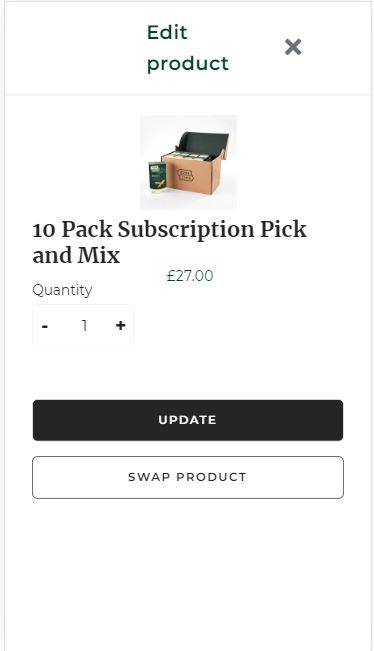Click the 10 Pack Subscription title

169,242
